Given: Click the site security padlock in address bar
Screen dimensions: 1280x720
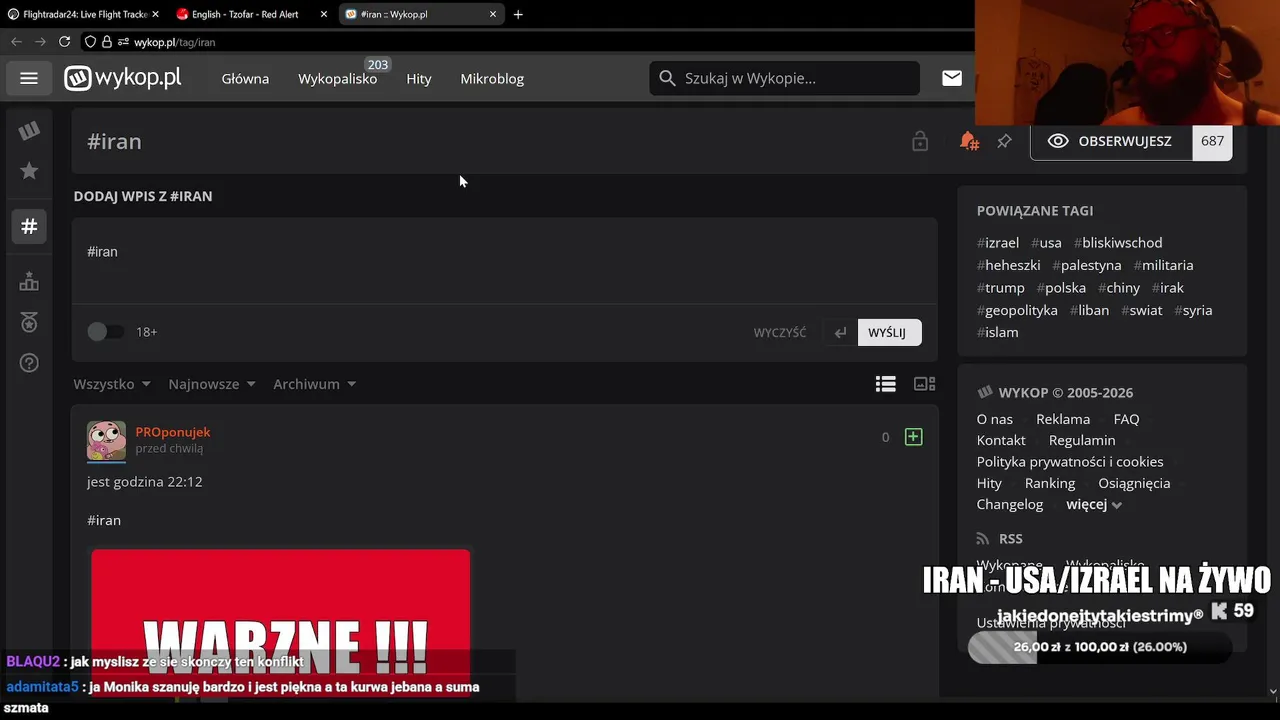Looking at the screenshot, I should (x=106, y=42).
